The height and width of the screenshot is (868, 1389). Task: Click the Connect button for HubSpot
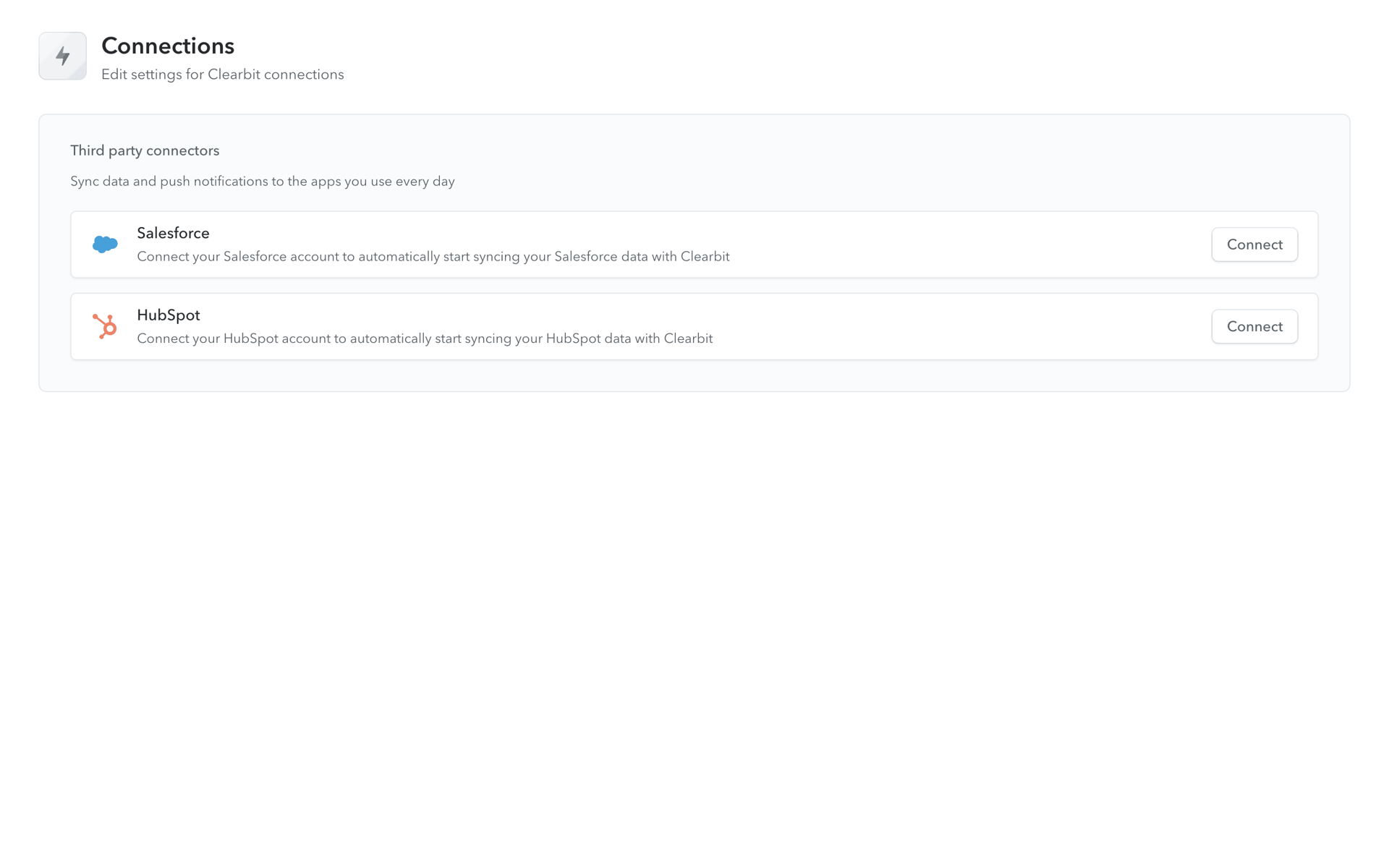click(1254, 326)
